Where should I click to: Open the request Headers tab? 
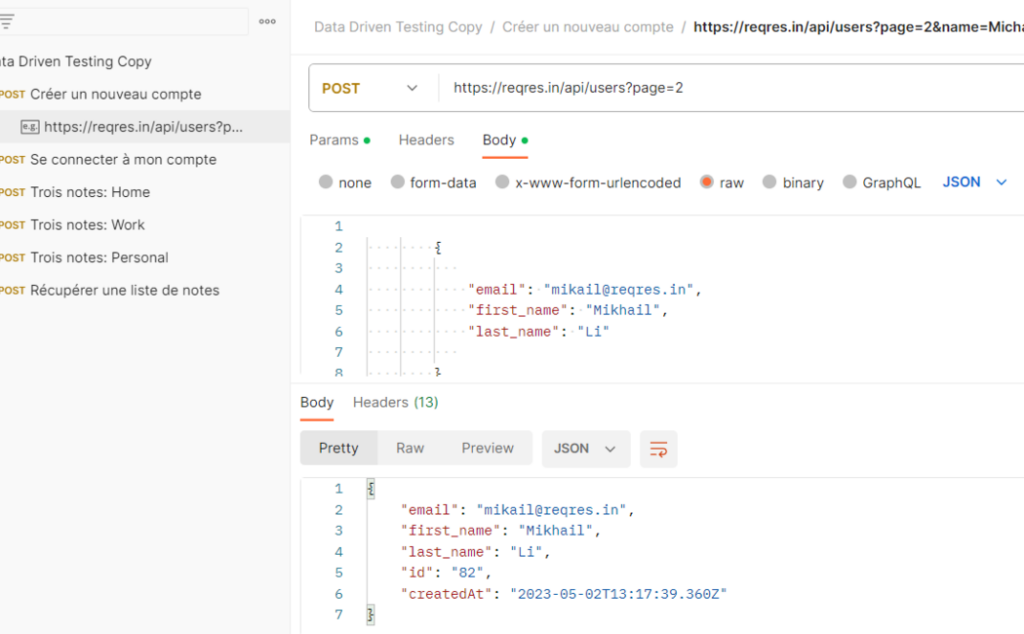[426, 140]
